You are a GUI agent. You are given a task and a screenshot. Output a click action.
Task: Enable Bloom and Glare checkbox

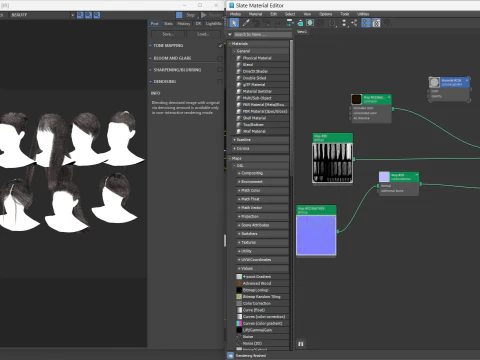[220, 58]
